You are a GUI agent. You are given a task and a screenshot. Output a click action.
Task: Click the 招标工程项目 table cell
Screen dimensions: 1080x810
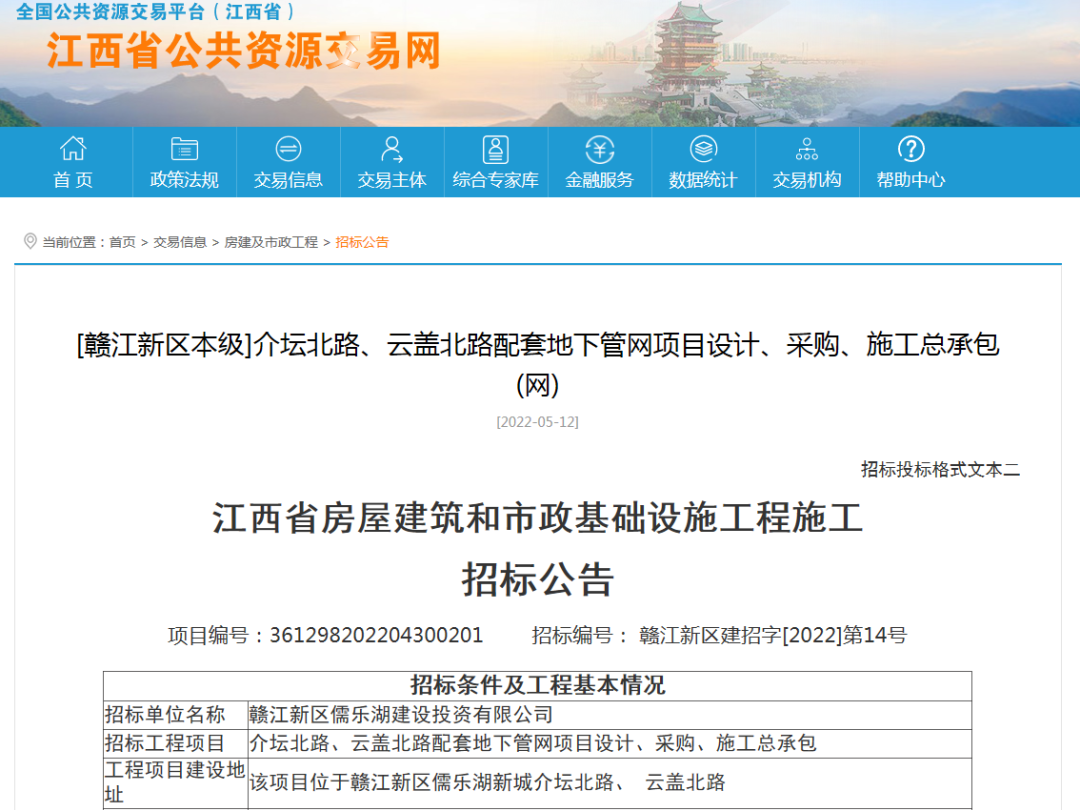point(176,744)
